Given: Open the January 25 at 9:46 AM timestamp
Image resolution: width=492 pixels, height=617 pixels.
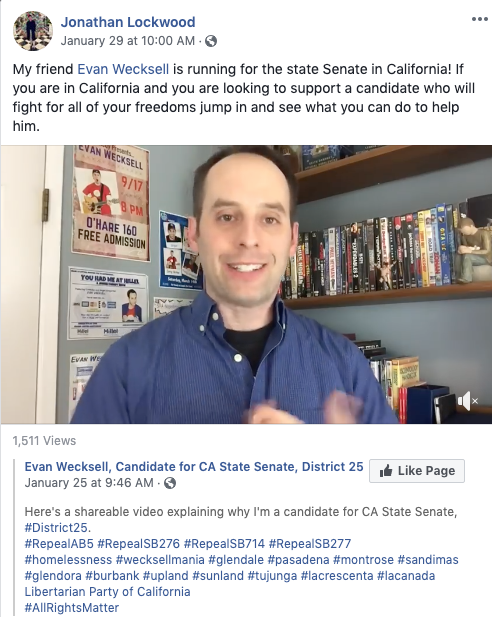Looking at the screenshot, I should 89,483.
